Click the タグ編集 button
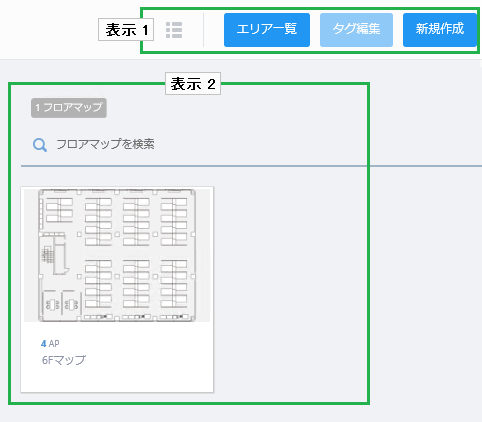 point(356,30)
